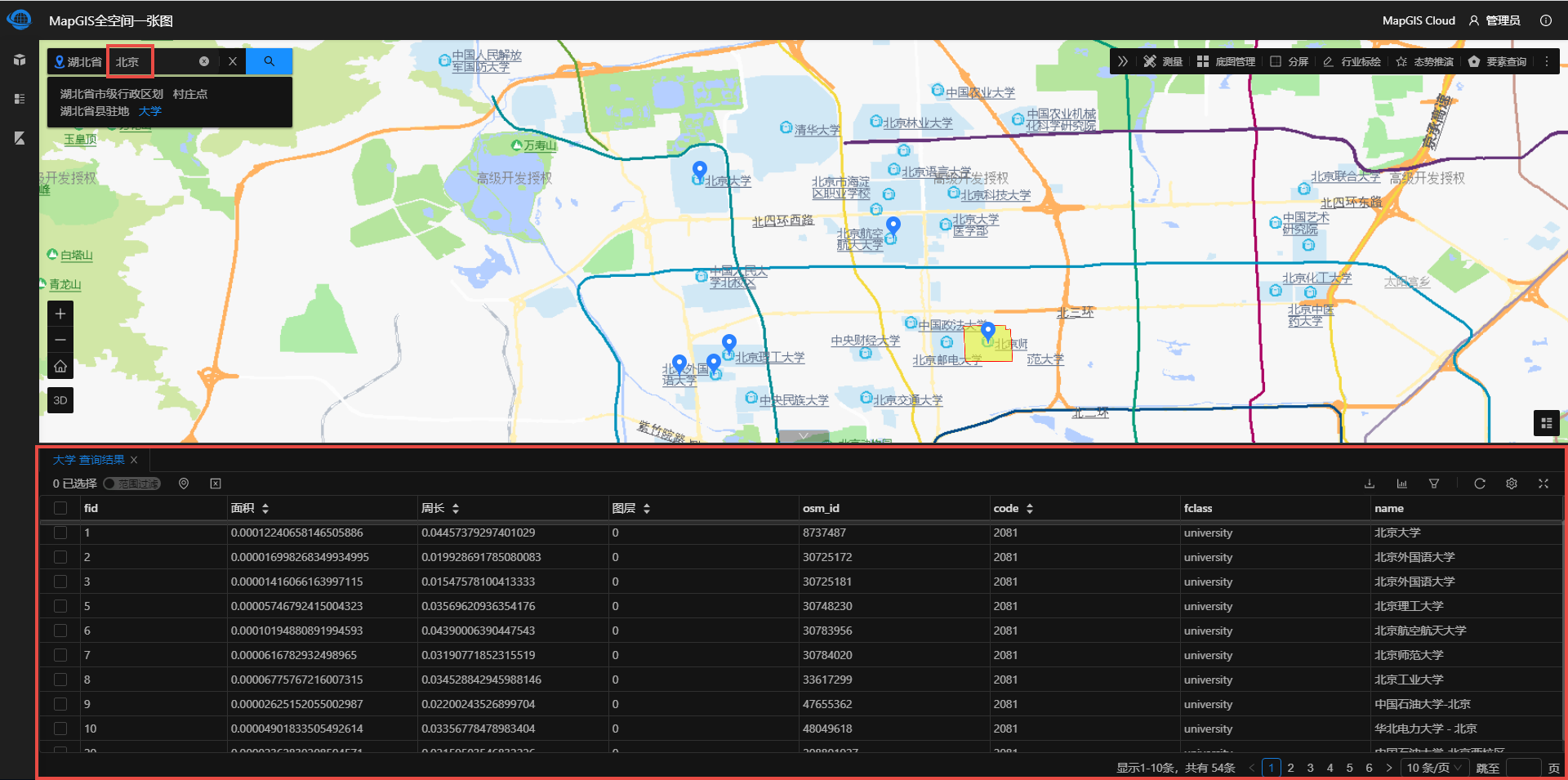This screenshot has width=1568, height=780.
Task: Click the MapGIS globe logo
Action: pyautogui.click(x=19, y=19)
